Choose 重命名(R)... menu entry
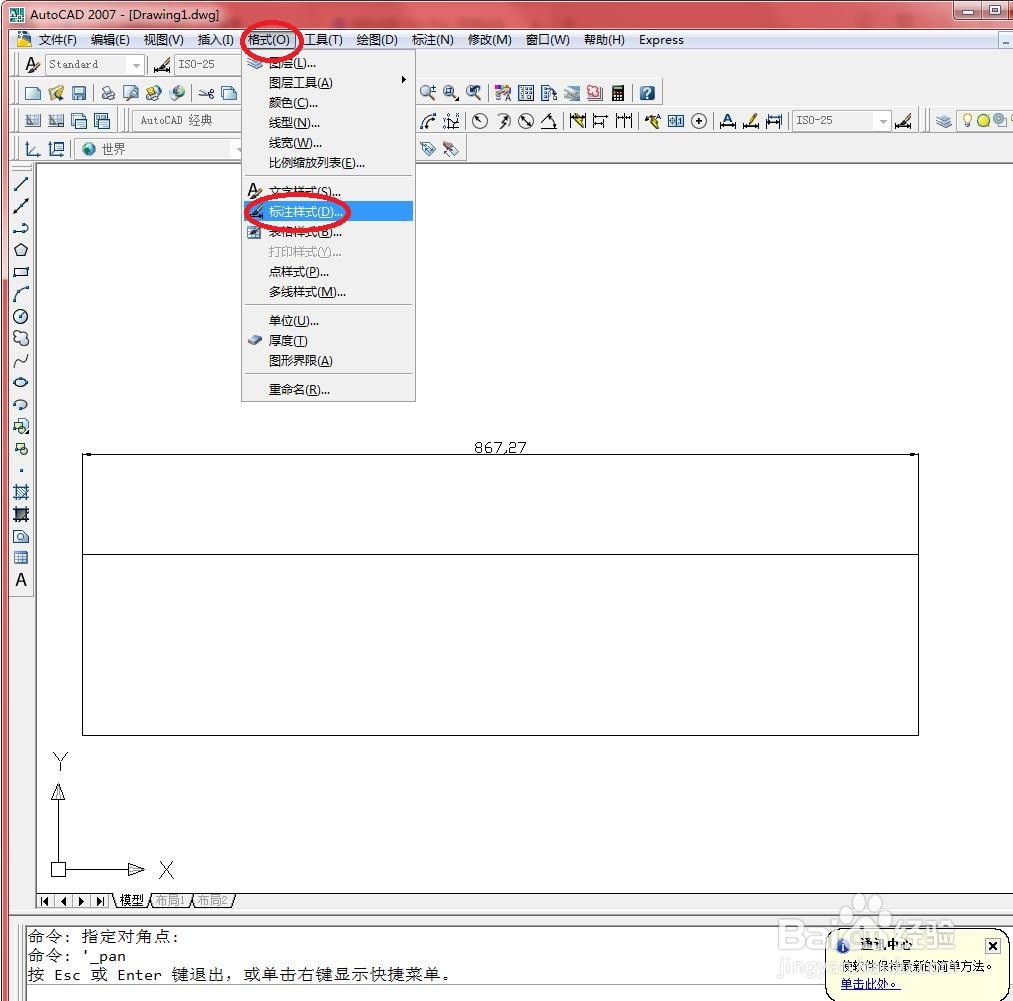The image size is (1013, 1001). pyautogui.click(x=329, y=390)
